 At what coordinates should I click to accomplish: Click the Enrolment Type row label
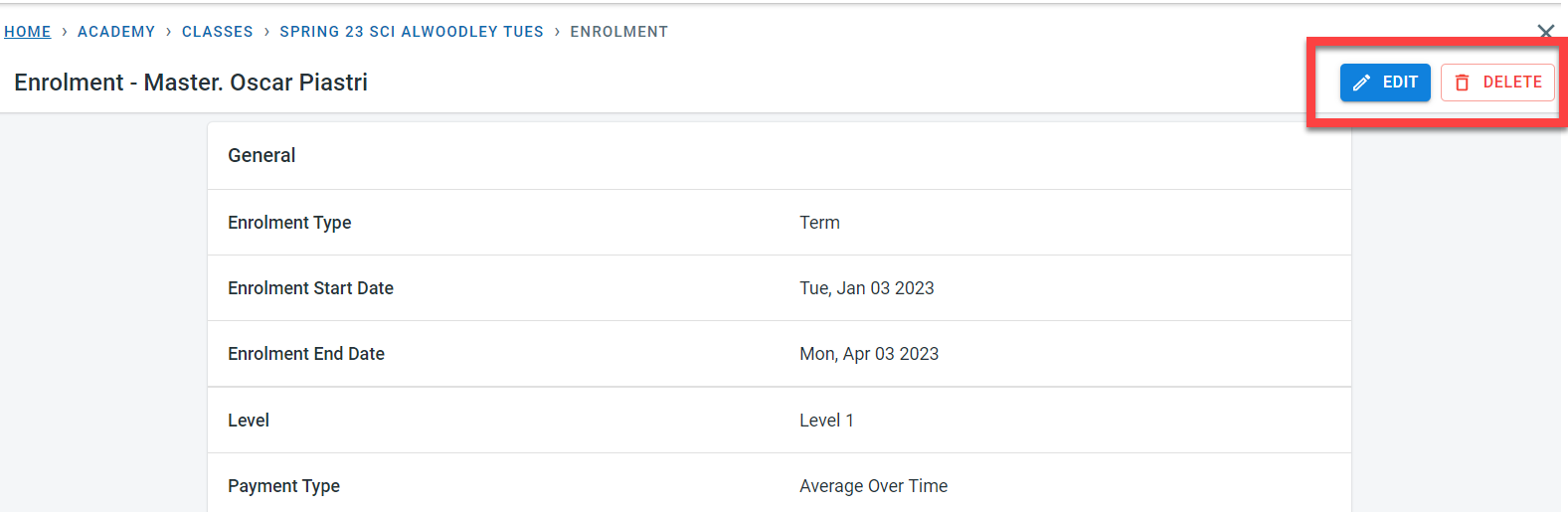pyautogui.click(x=289, y=223)
